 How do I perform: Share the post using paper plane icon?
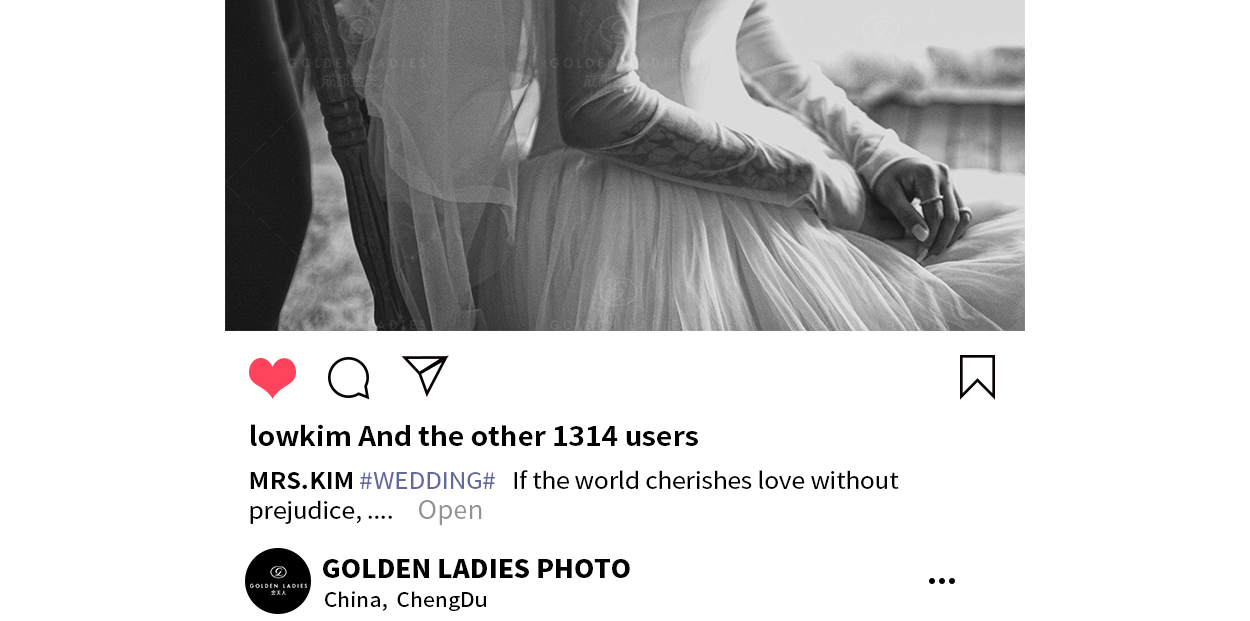pos(425,375)
